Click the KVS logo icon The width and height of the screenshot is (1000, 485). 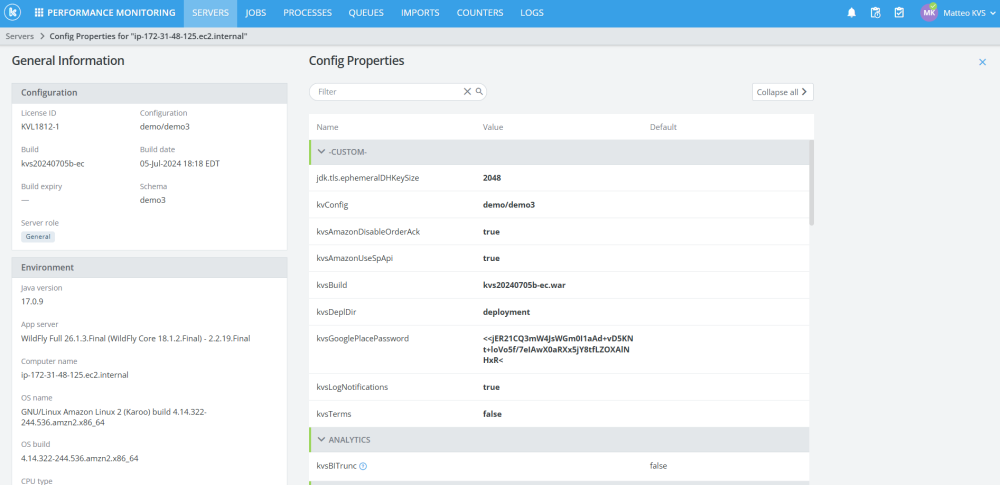click(12, 12)
